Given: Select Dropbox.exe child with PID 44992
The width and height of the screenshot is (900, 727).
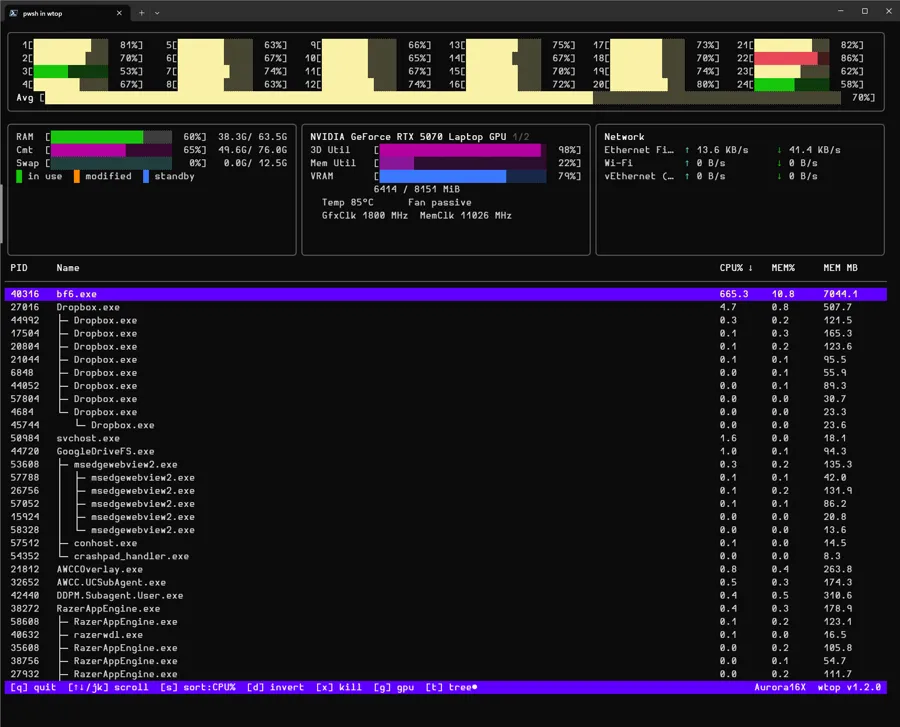Looking at the screenshot, I should point(445,320).
